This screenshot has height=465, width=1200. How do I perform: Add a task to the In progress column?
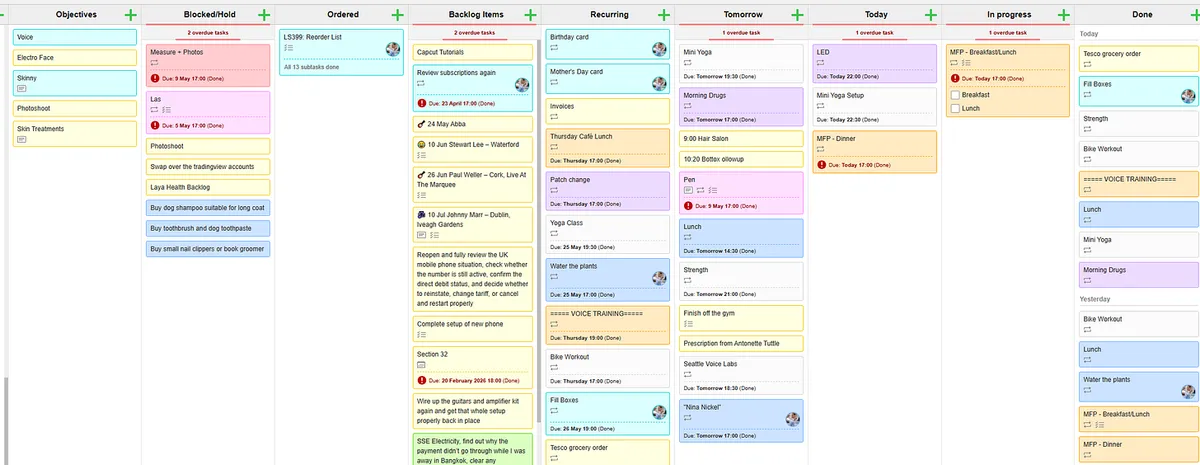point(1064,15)
